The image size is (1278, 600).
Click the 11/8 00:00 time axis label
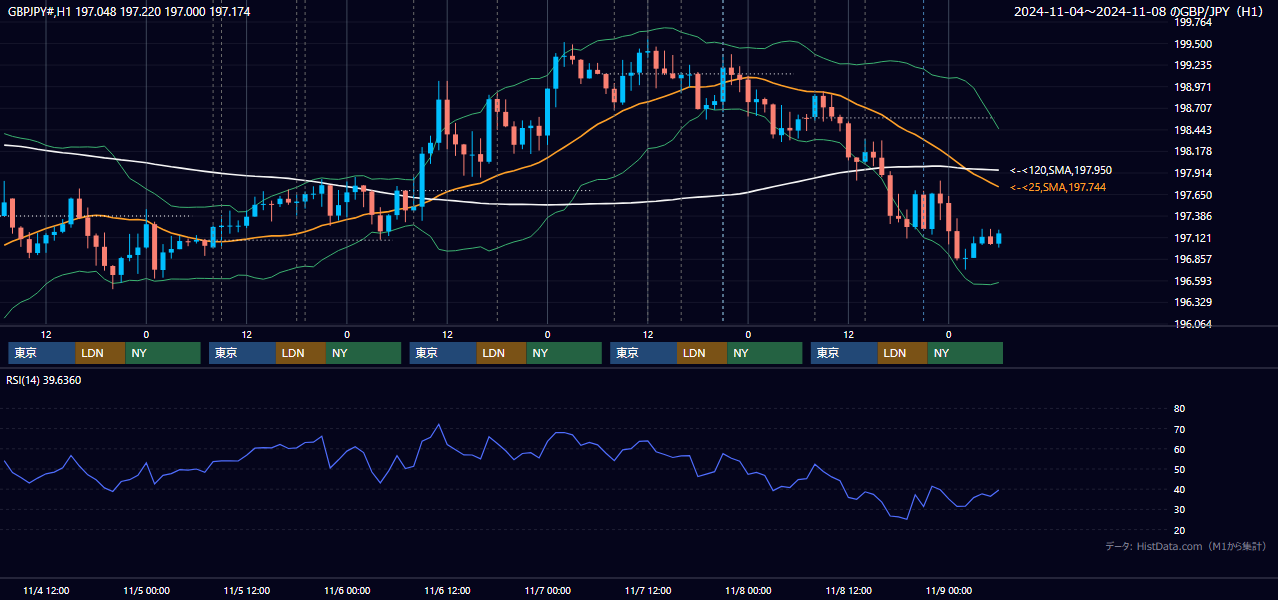click(748, 590)
